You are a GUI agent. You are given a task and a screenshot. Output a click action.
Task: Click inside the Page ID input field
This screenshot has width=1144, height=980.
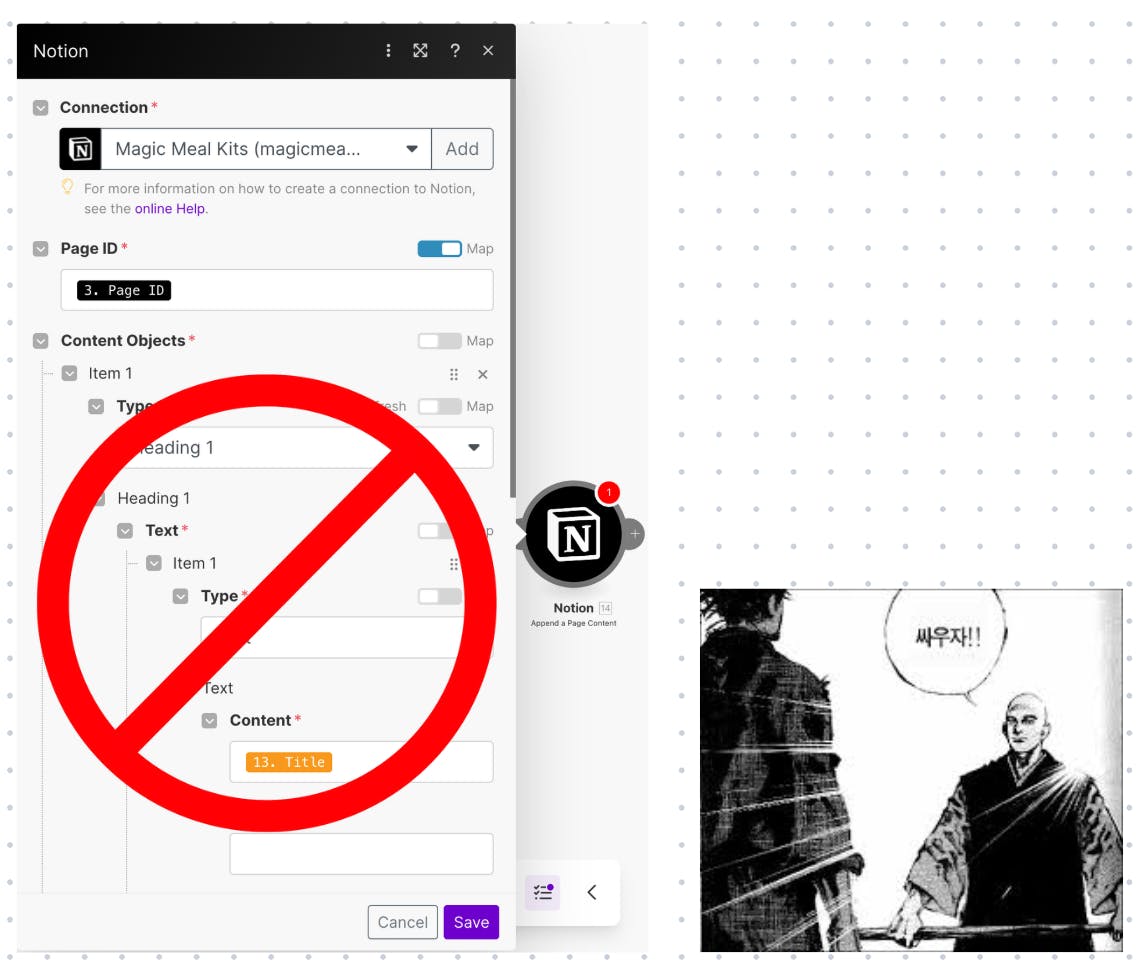point(277,290)
